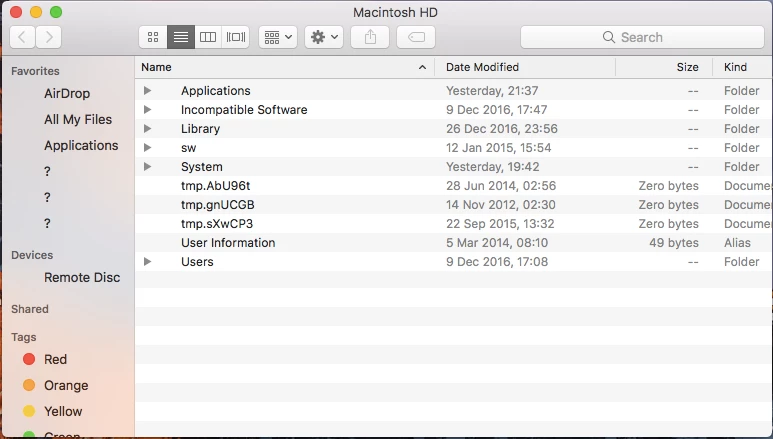Click the date 22 Sep 2015, 13:32
The width and height of the screenshot is (773, 439).
pyautogui.click(x=500, y=224)
